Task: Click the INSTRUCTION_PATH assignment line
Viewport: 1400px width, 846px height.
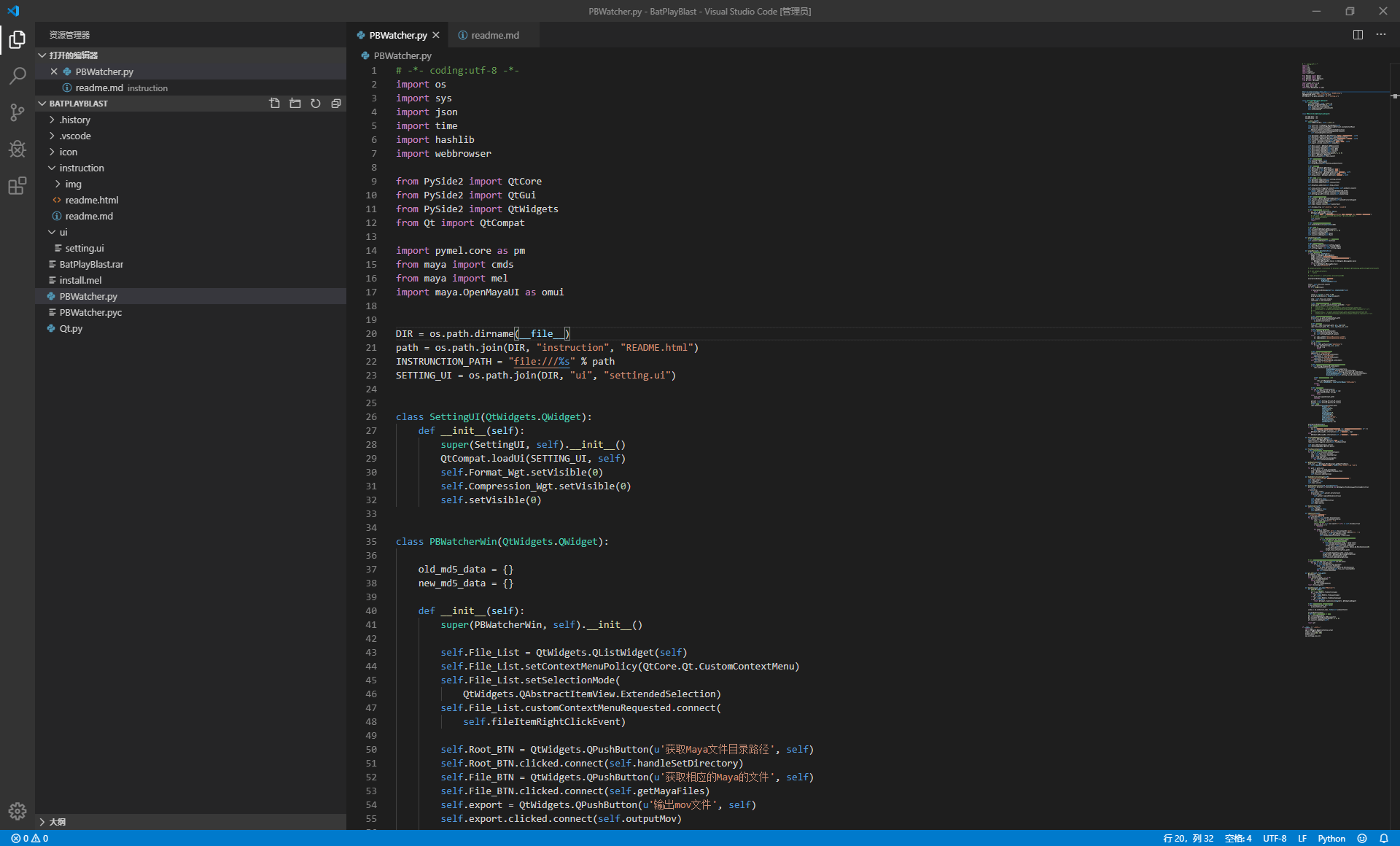Action: tap(505, 362)
